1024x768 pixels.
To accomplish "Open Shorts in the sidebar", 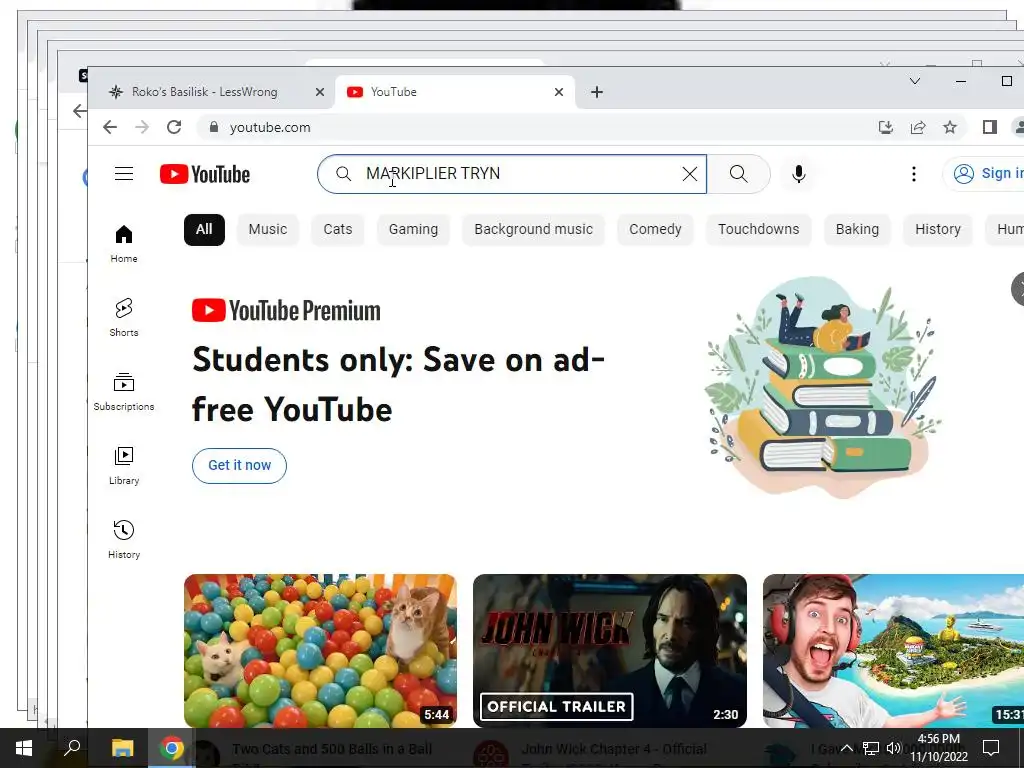I will 123,317.
